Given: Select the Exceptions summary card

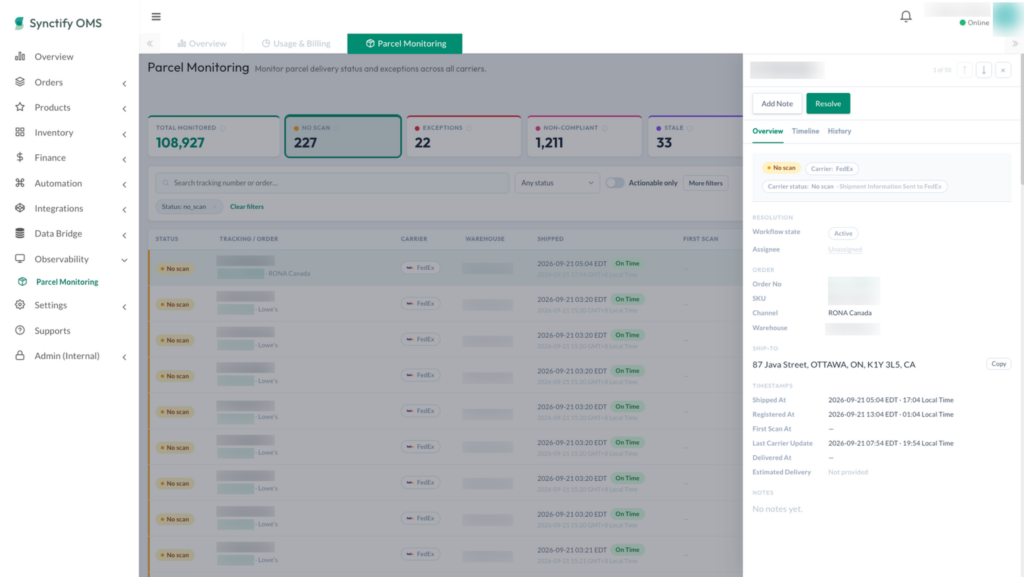Looking at the screenshot, I should (464, 136).
